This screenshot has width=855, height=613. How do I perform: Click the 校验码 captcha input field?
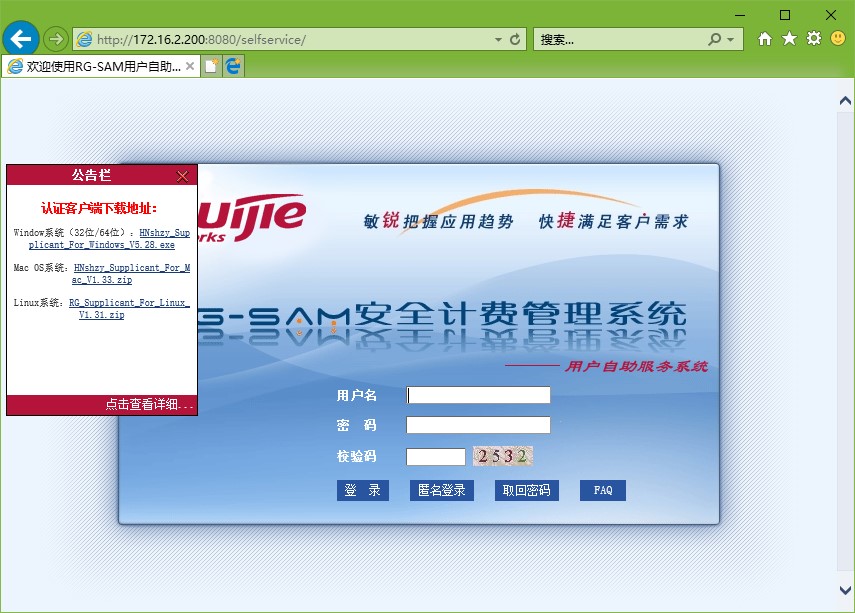tap(436, 456)
